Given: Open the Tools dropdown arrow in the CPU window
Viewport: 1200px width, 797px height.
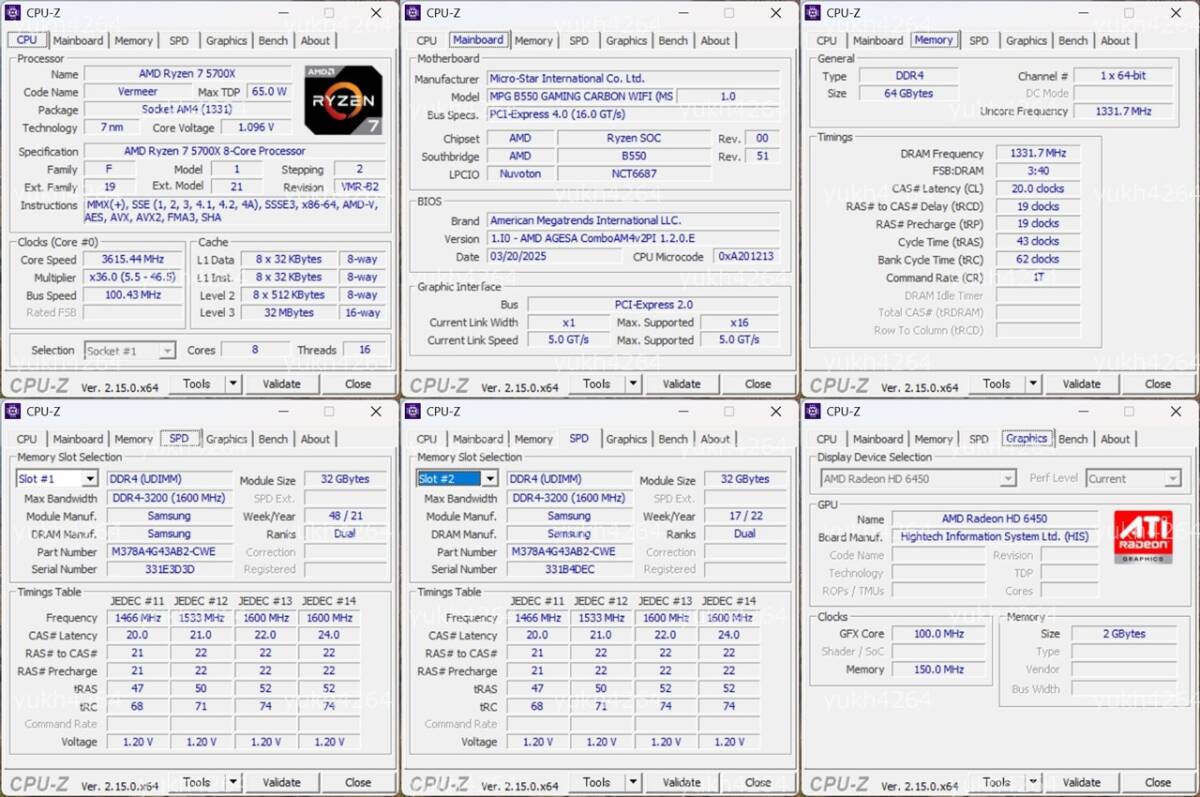Looking at the screenshot, I should (233, 384).
